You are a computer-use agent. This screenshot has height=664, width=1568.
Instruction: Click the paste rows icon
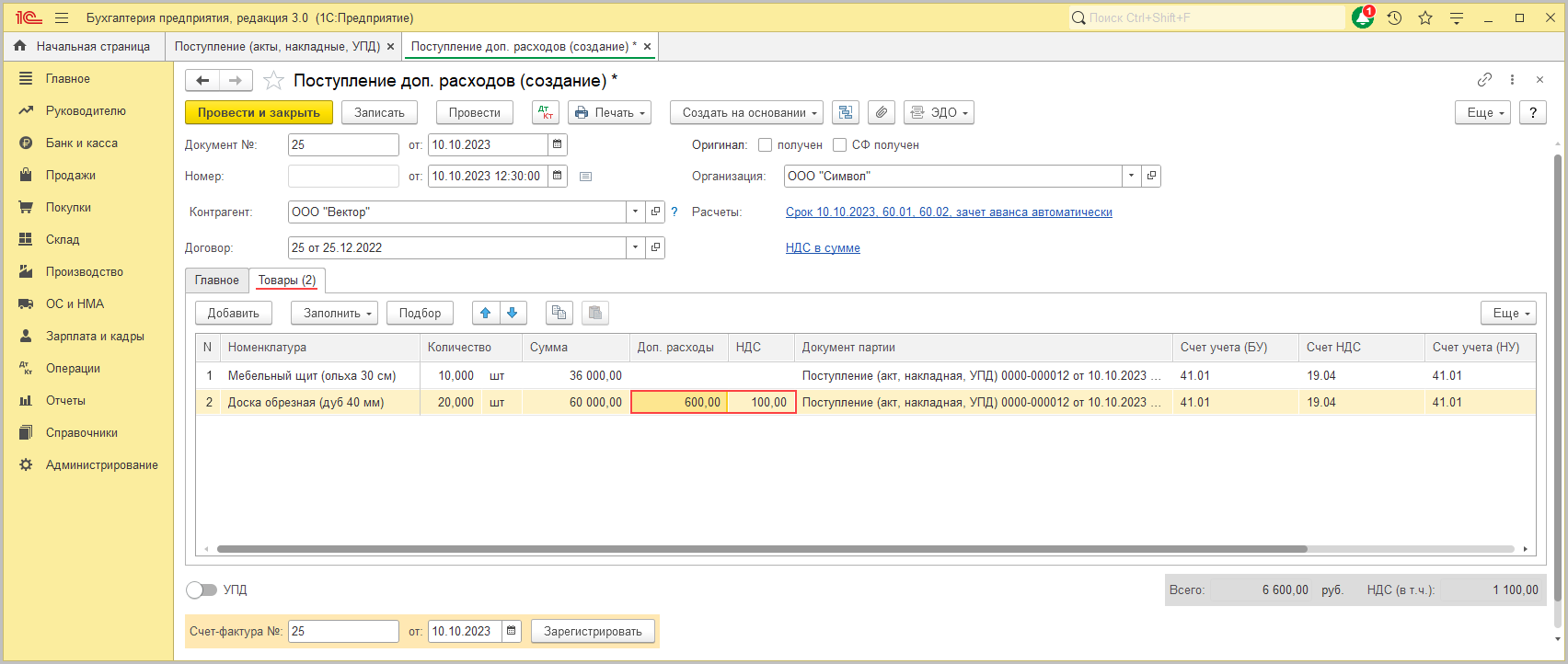coord(595,313)
